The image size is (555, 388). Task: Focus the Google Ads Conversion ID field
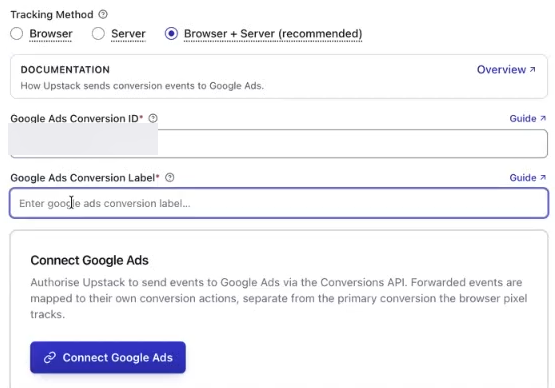pyautogui.click(x=279, y=144)
